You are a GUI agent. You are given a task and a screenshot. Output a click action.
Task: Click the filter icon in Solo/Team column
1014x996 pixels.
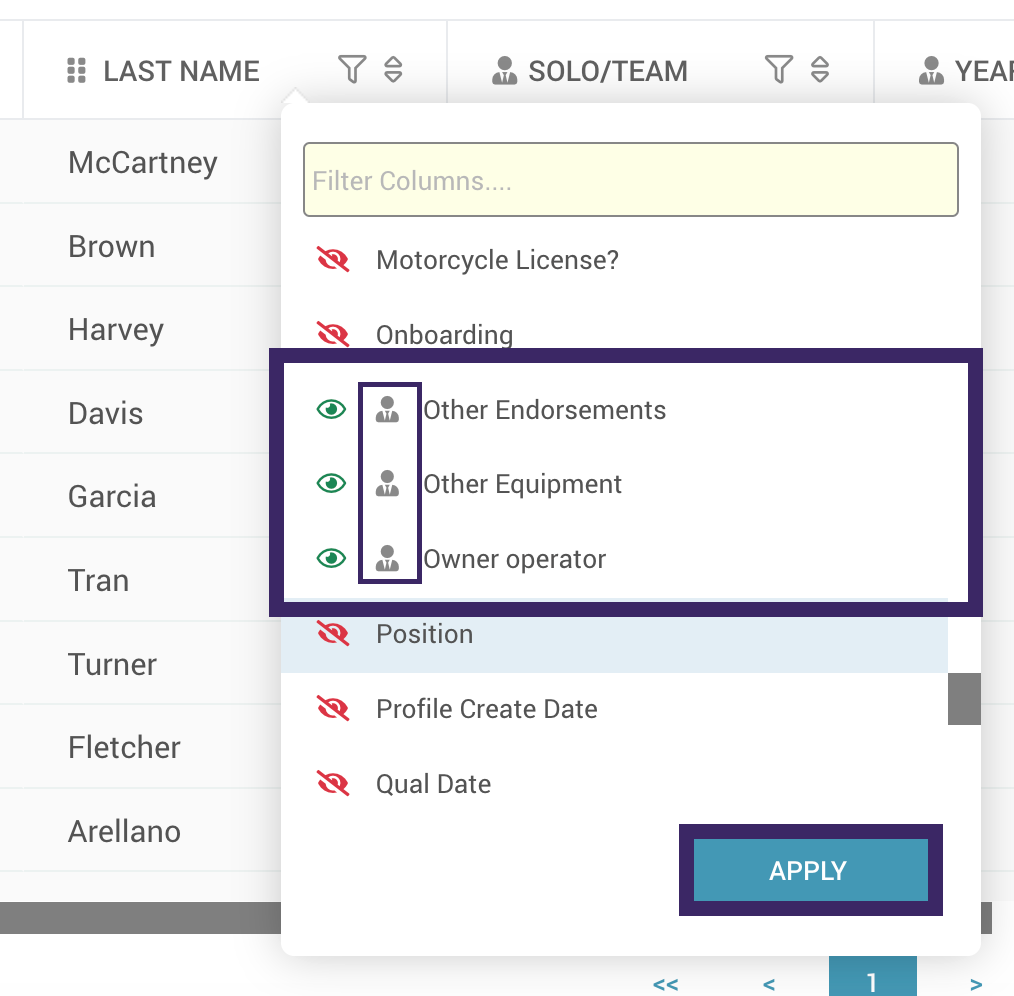[x=778, y=70]
